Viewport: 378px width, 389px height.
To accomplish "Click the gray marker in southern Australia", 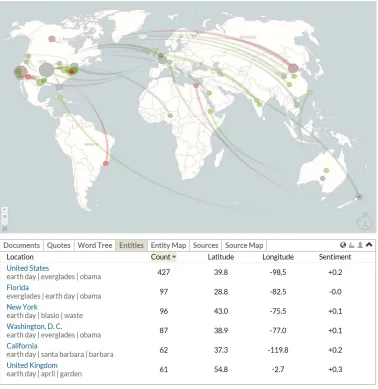I will (x=322, y=178).
